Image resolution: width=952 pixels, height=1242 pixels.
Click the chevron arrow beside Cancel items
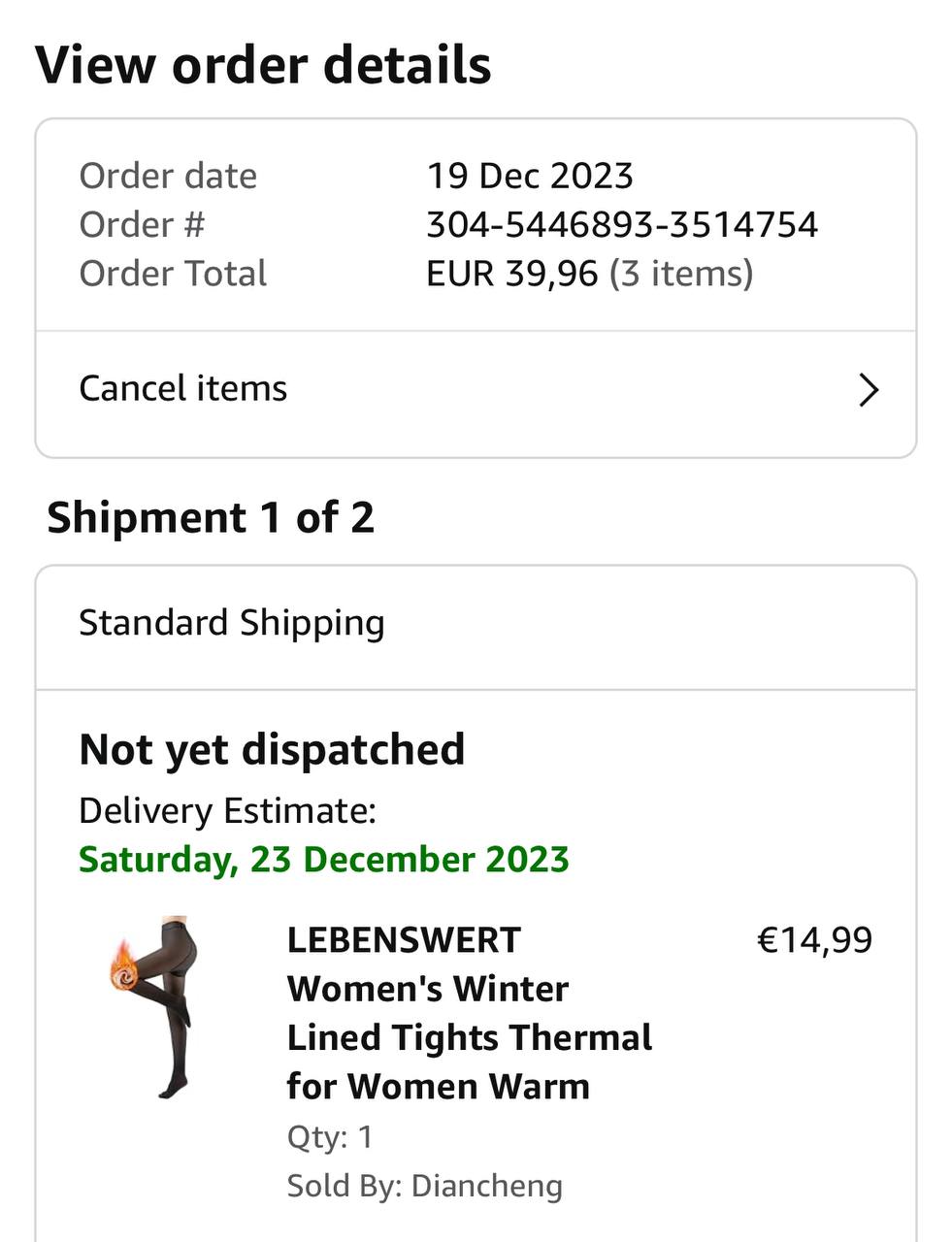tap(869, 390)
